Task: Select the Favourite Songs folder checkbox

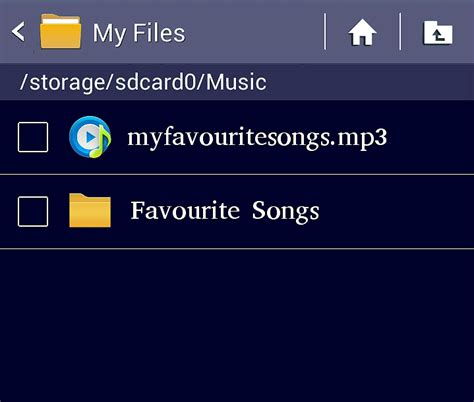Action: [33, 212]
